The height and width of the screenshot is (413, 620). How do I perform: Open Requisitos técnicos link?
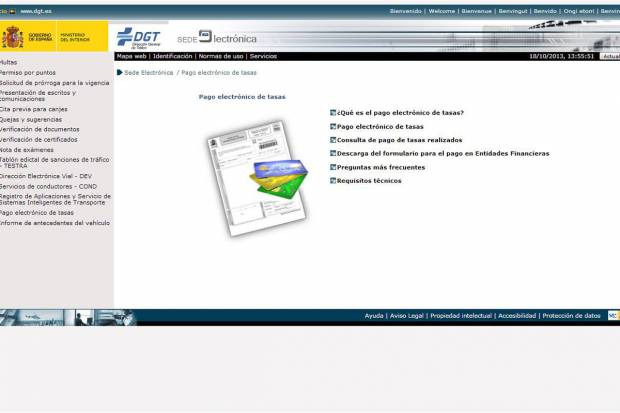pyautogui.click(x=369, y=181)
